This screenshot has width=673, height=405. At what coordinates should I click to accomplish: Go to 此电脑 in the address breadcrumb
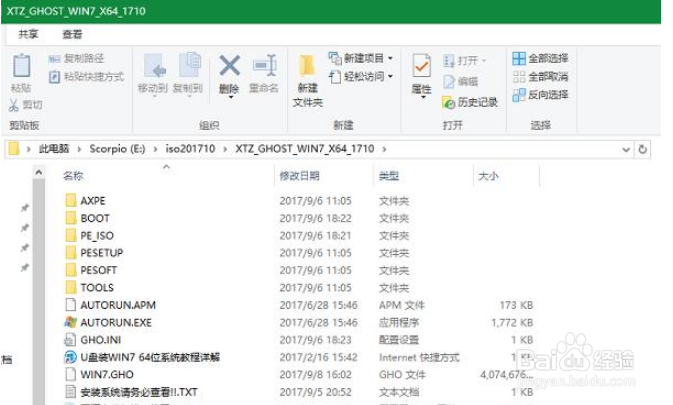pos(54,149)
